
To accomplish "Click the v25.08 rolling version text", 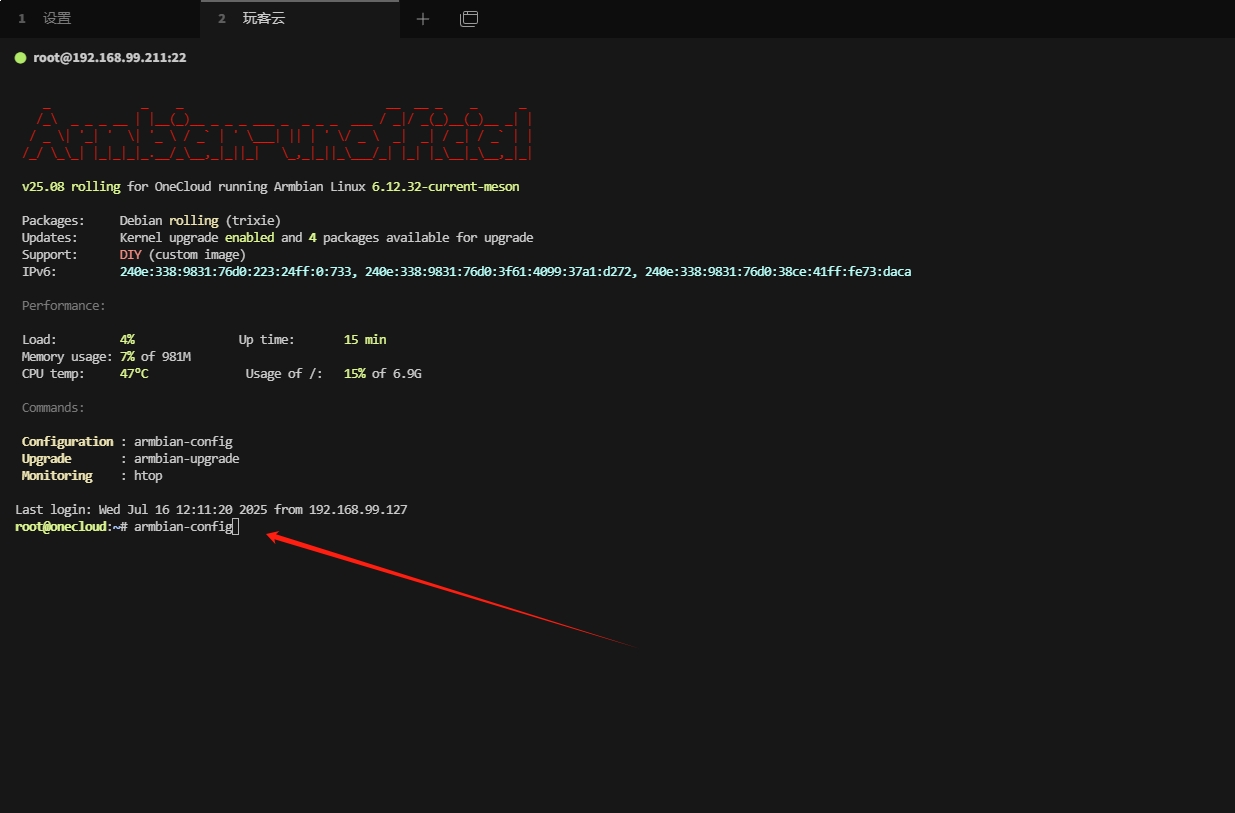I will pos(71,186).
